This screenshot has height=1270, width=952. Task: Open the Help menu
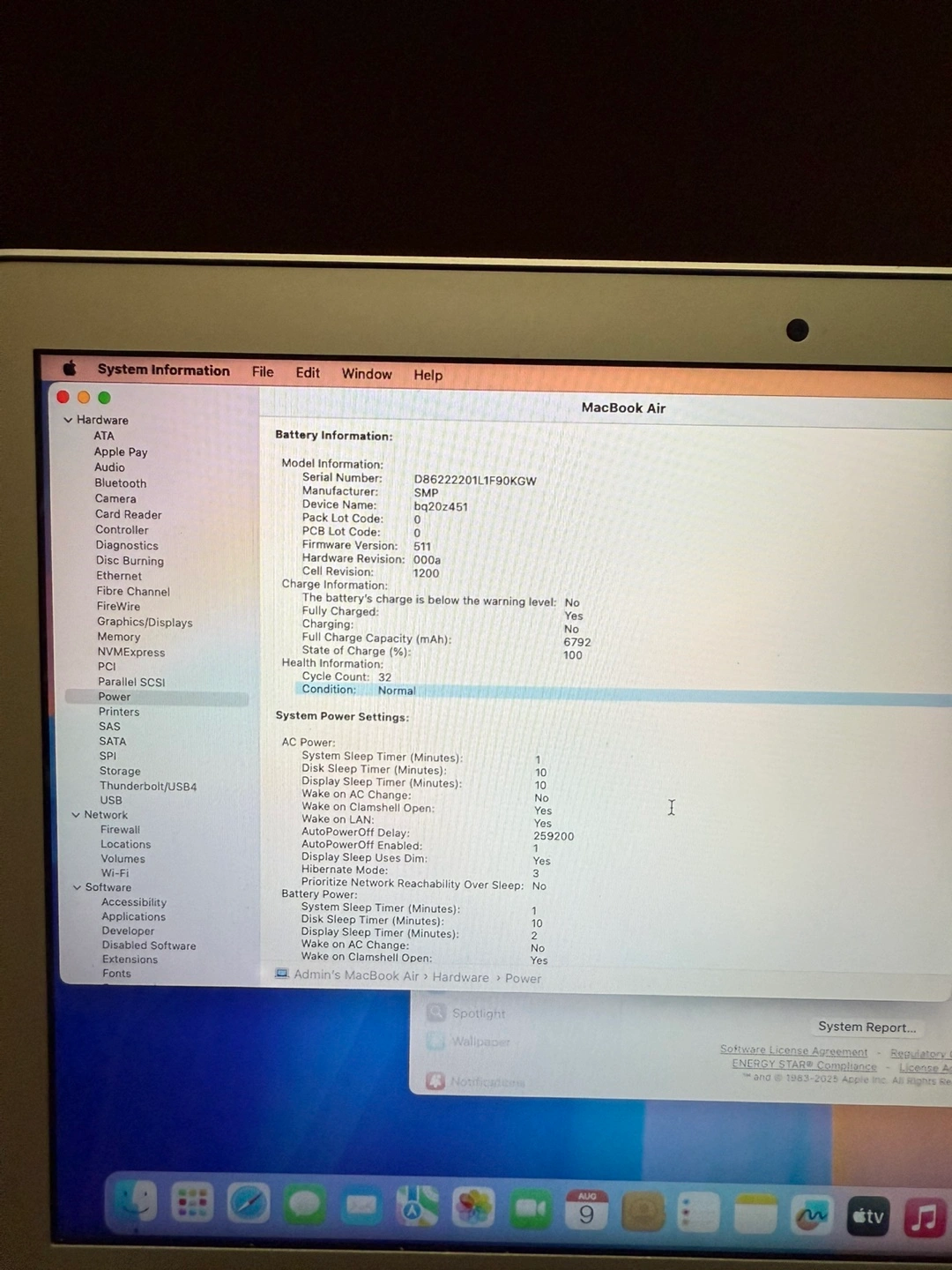click(x=428, y=375)
